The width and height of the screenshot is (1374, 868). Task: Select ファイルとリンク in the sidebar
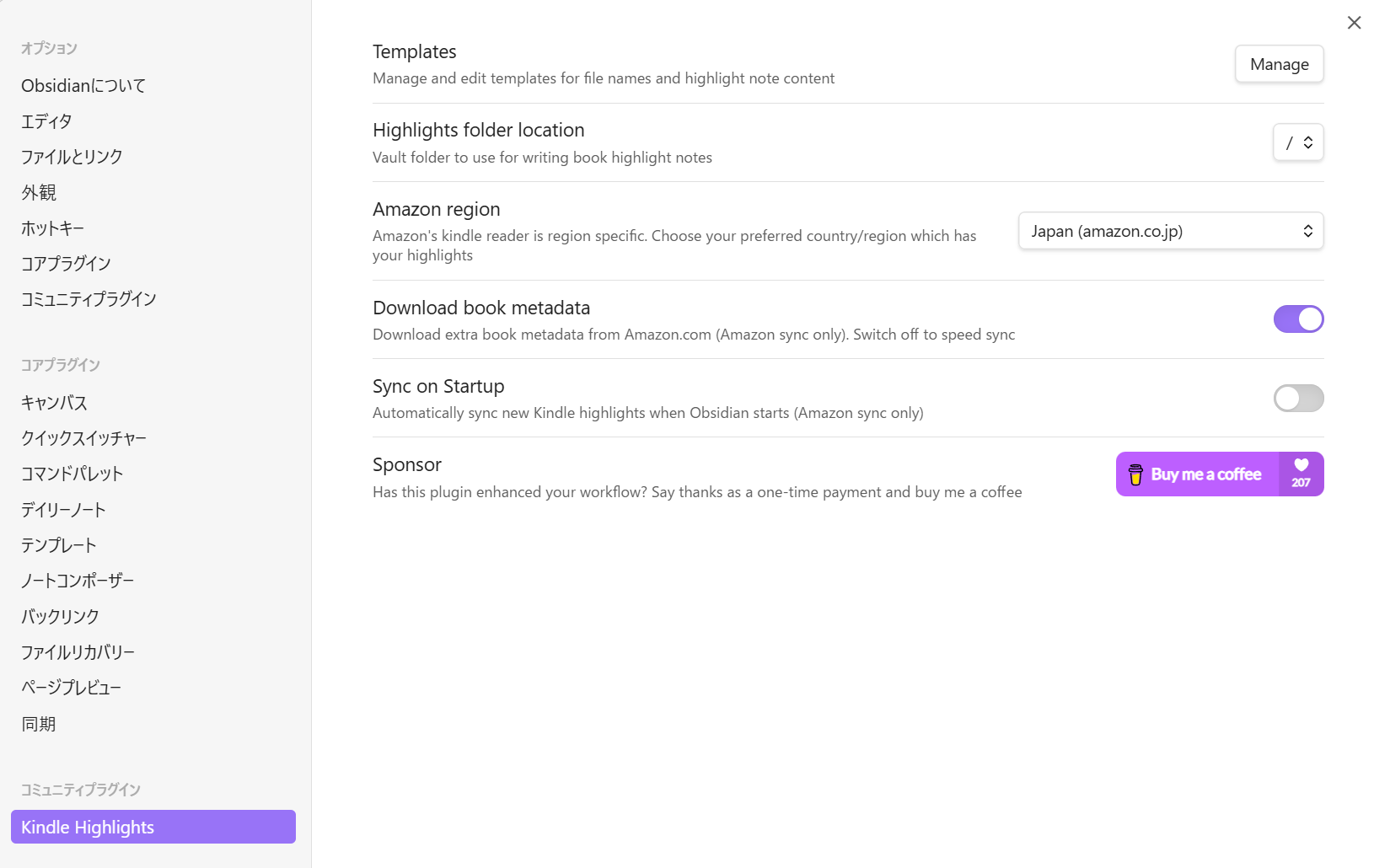click(x=72, y=157)
